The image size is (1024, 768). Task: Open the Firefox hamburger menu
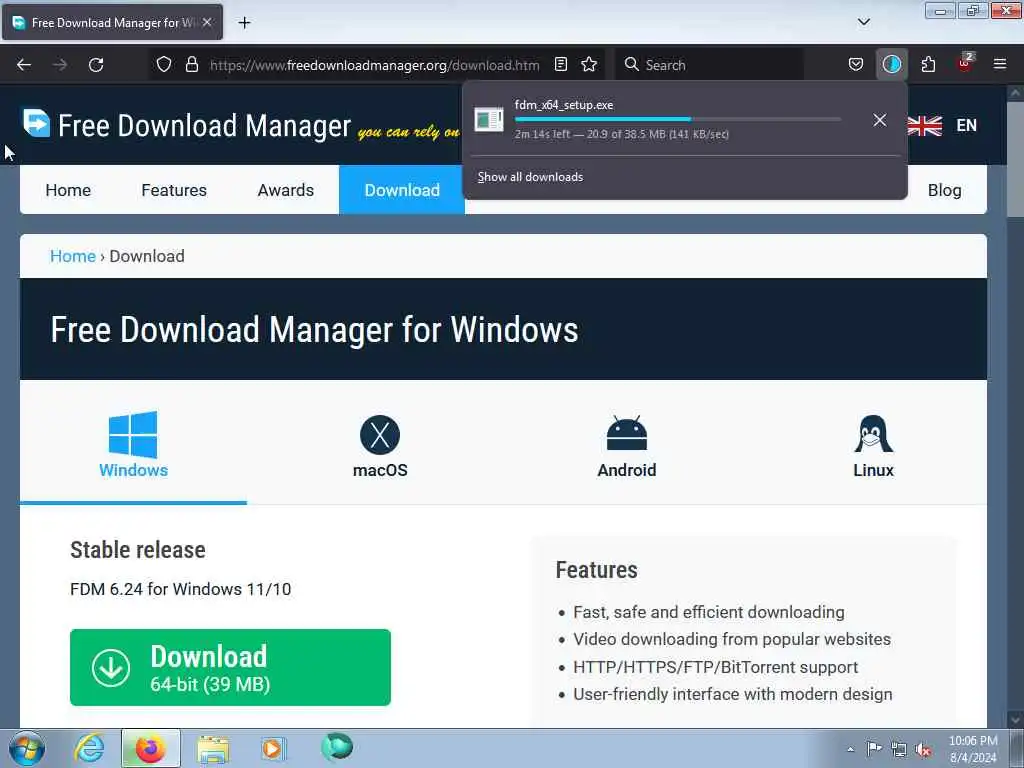(1000, 65)
